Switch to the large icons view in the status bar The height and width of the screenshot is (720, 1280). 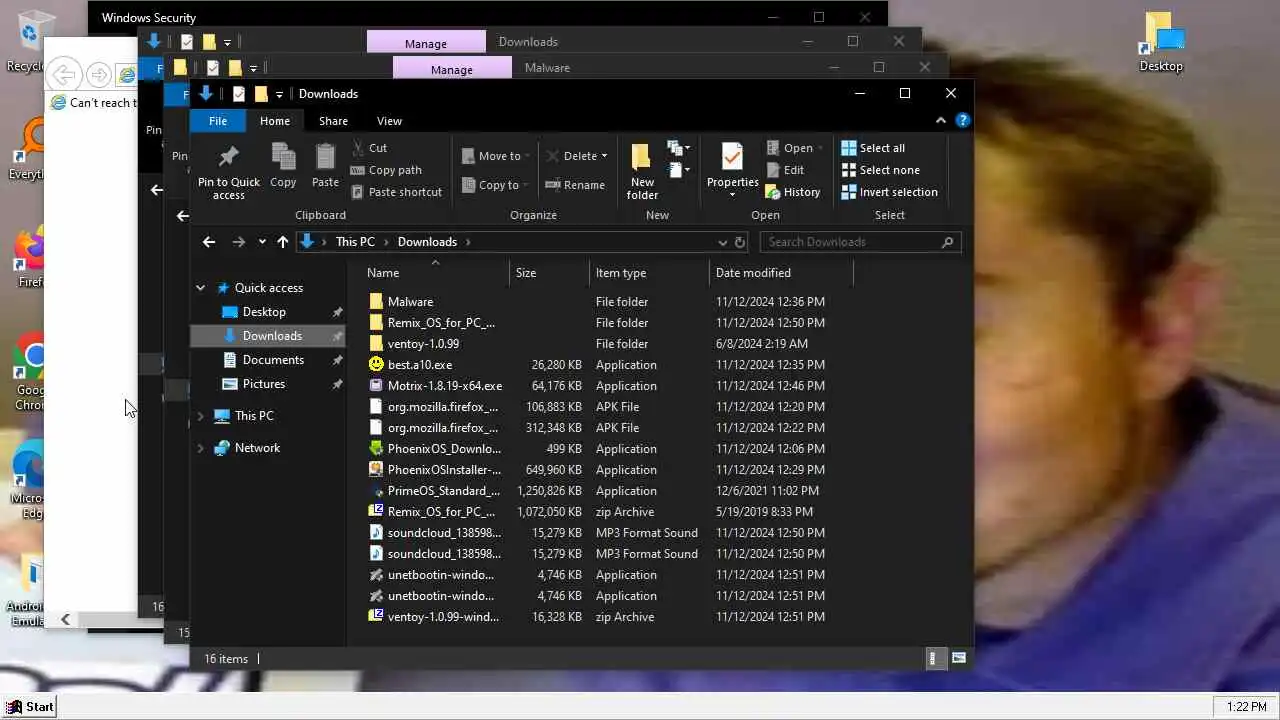tap(959, 658)
